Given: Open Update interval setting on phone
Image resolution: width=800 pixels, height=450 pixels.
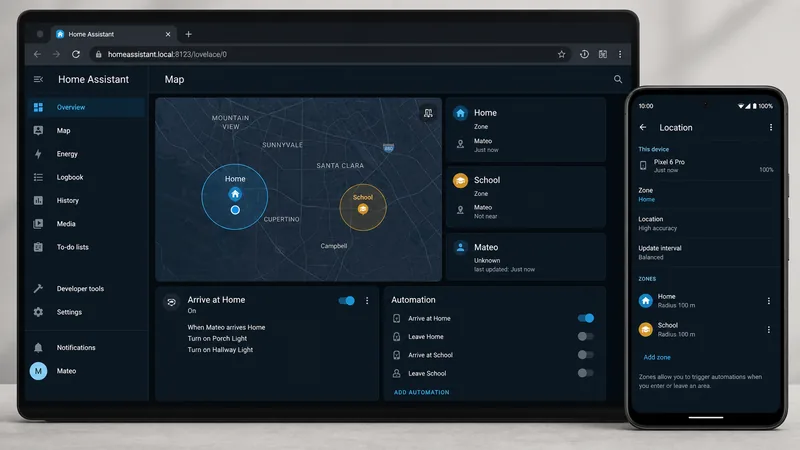Looking at the screenshot, I should pyautogui.click(x=706, y=253).
